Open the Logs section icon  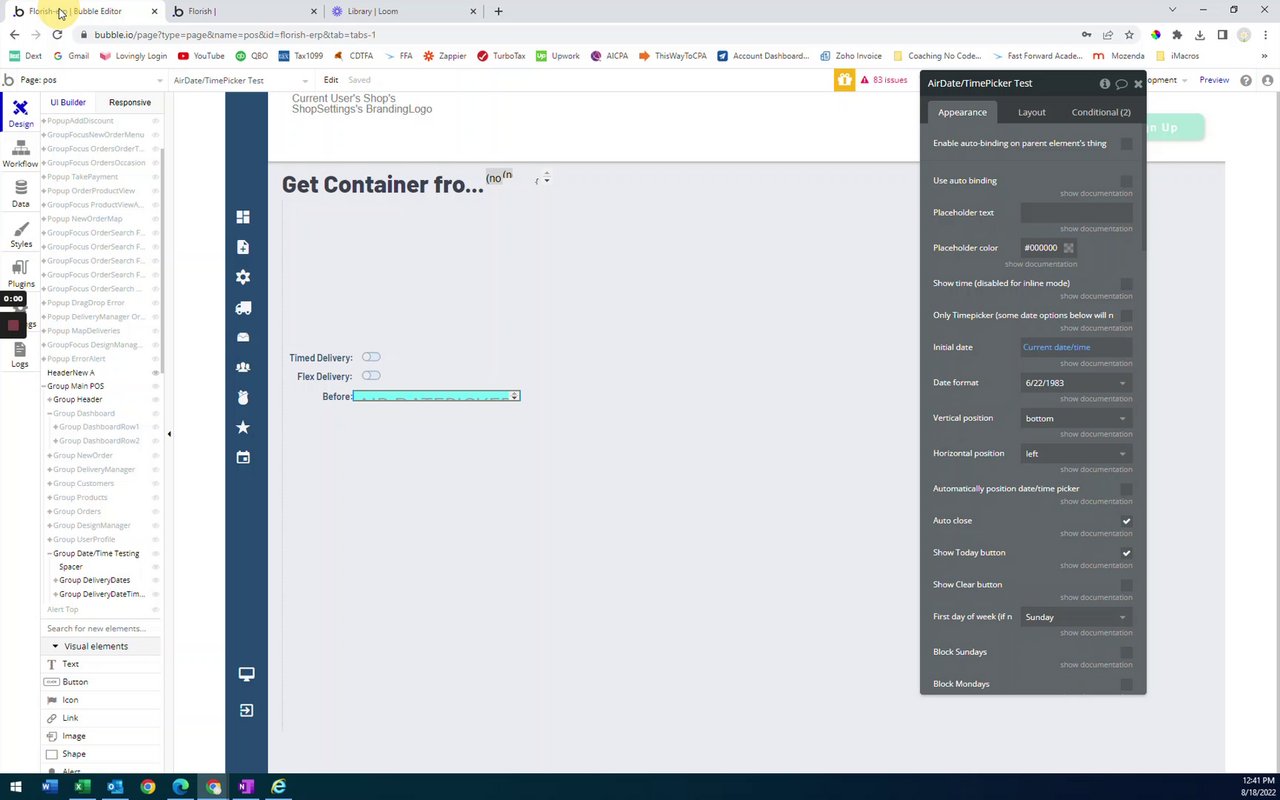[20, 354]
